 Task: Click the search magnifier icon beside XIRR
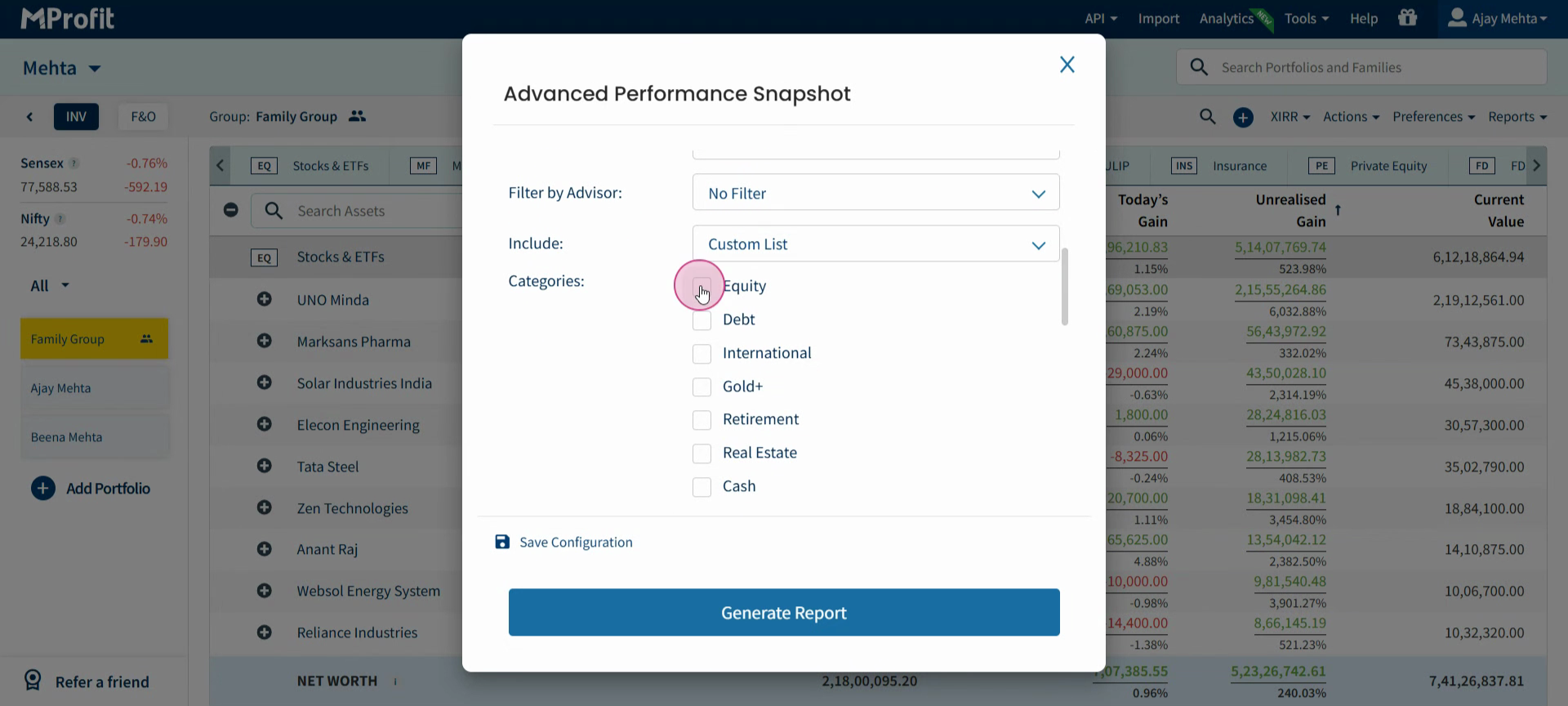(x=1207, y=117)
